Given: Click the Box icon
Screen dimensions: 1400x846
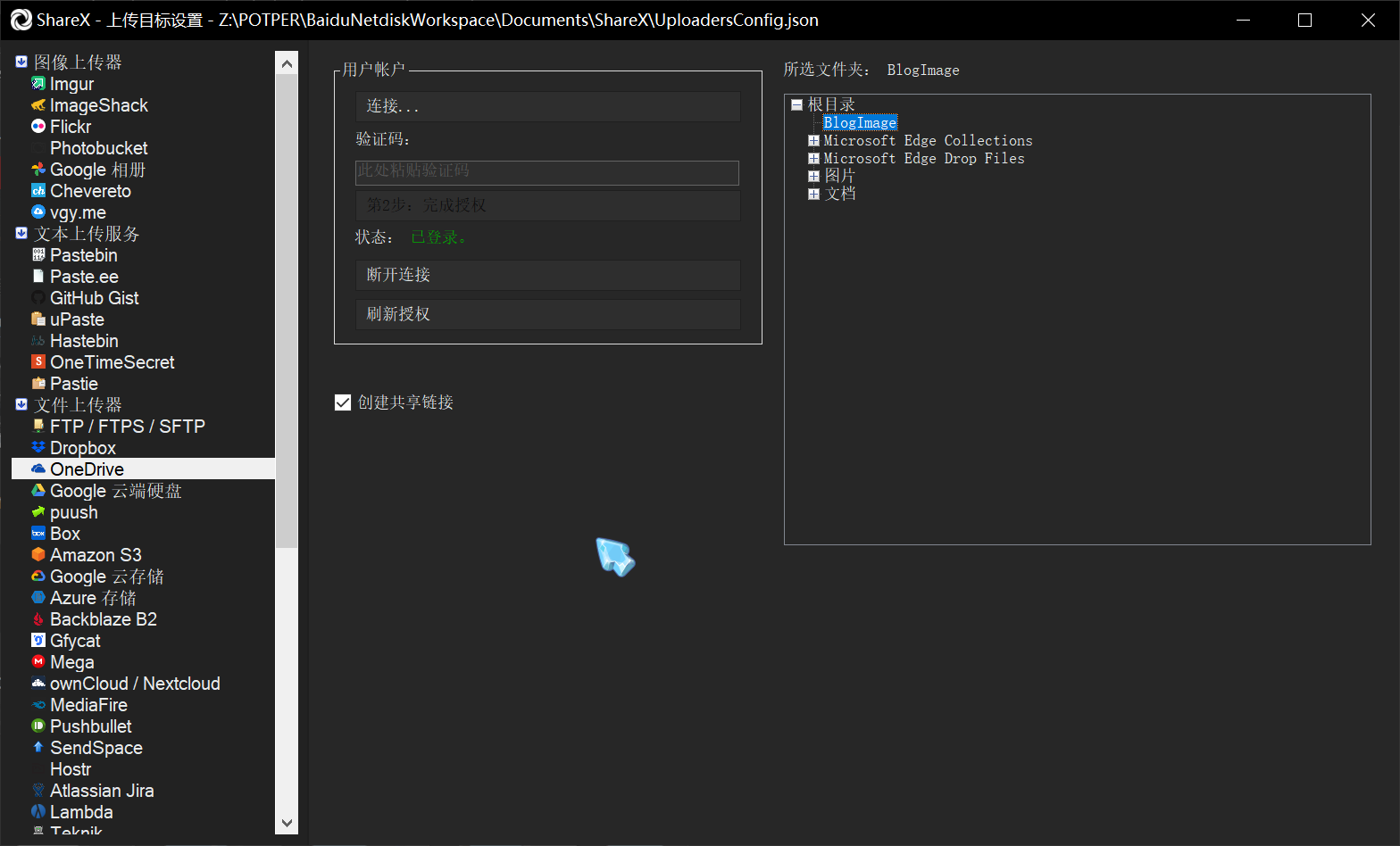Looking at the screenshot, I should pyautogui.click(x=38, y=534).
